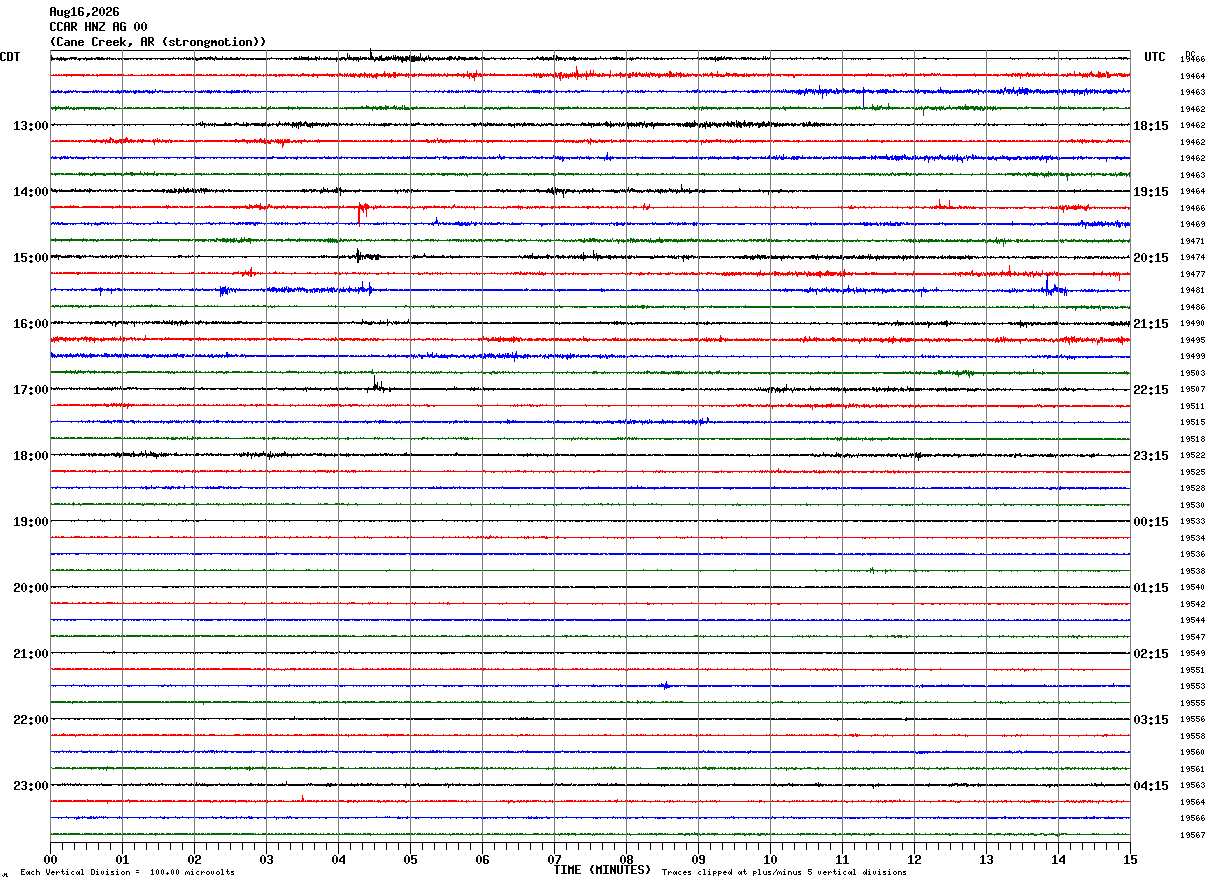The height and width of the screenshot is (886, 1210).
Task: Click the black spike on the 17:00 trace
Action: click(x=375, y=382)
